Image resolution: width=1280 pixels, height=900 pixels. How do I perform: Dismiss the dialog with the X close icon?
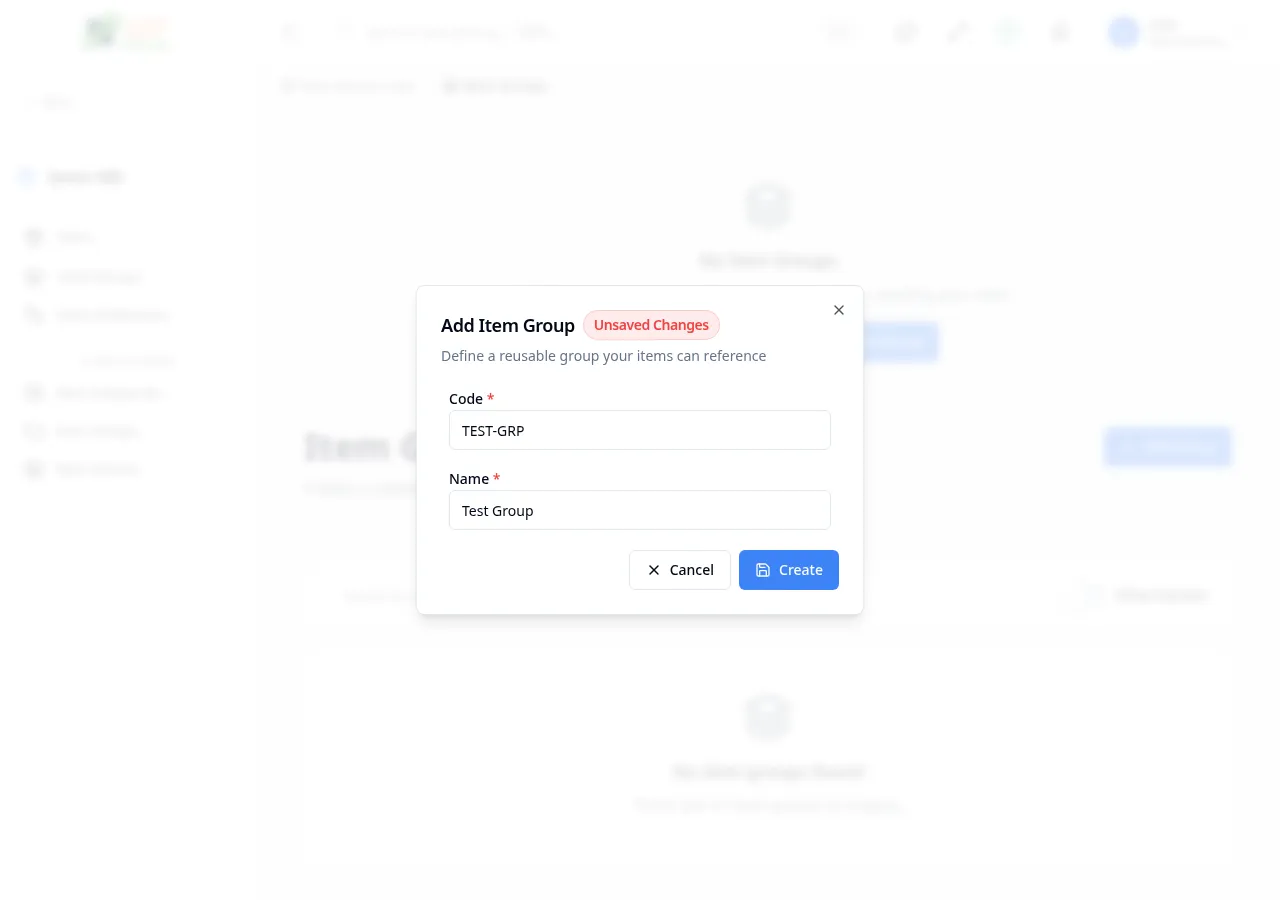tap(838, 310)
